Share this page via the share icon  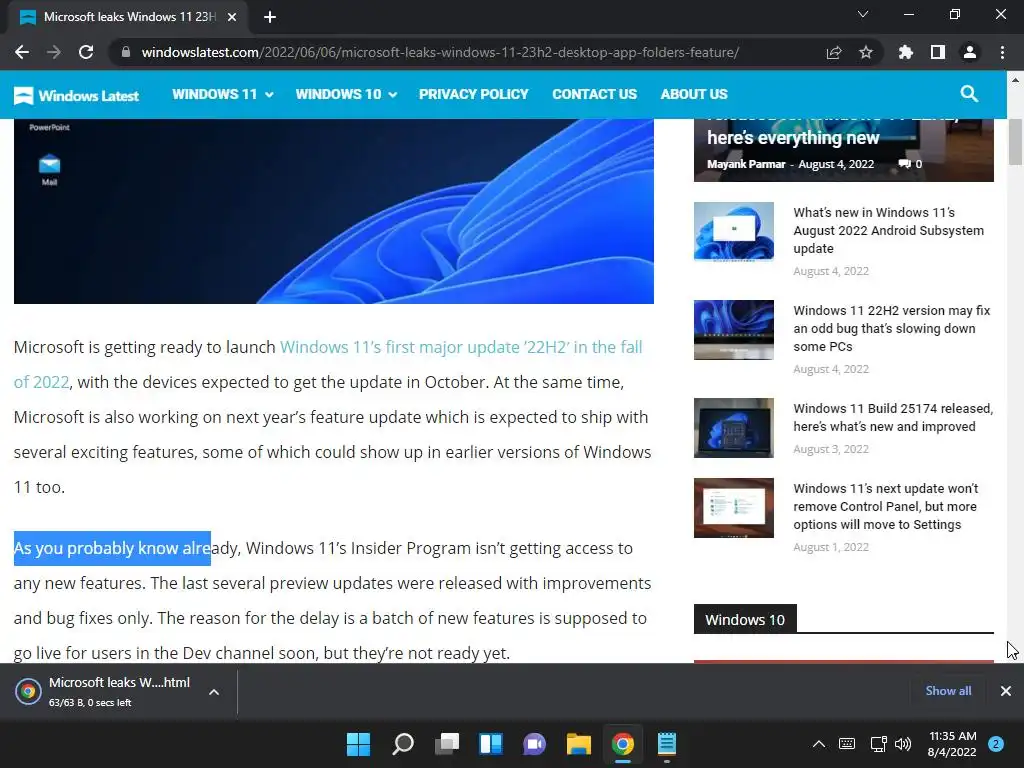point(834,52)
